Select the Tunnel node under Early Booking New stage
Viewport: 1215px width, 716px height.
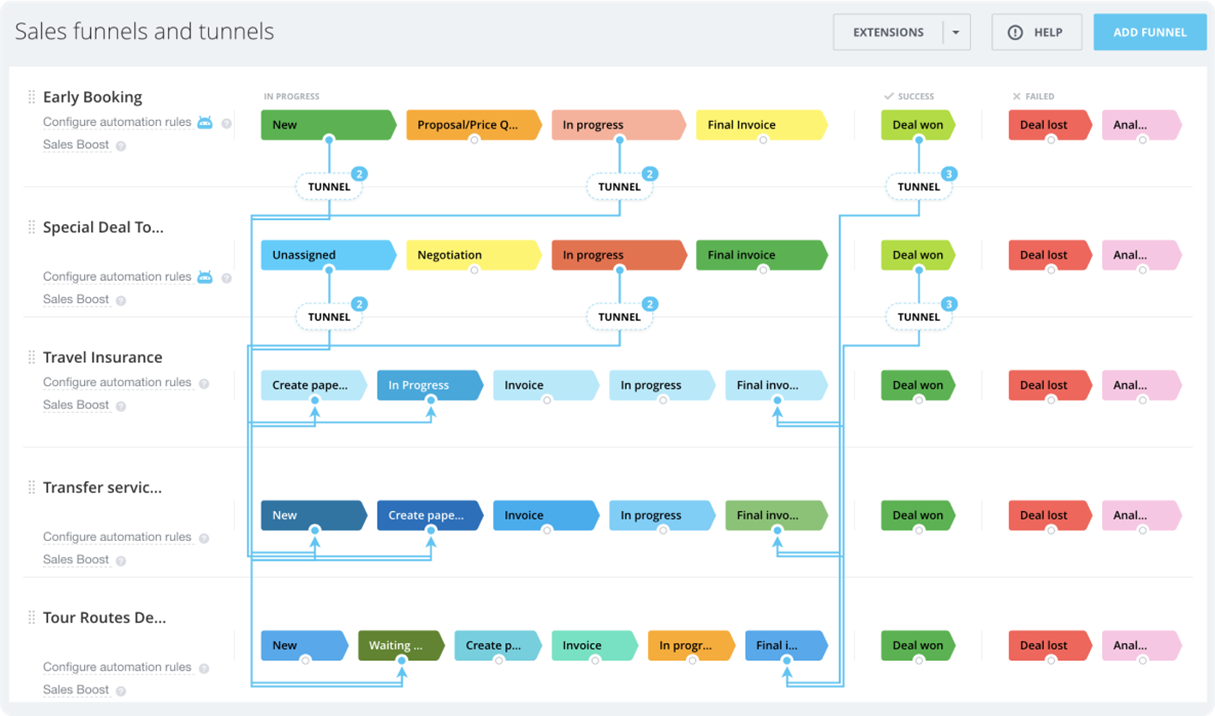pyautogui.click(x=329, y=187)
